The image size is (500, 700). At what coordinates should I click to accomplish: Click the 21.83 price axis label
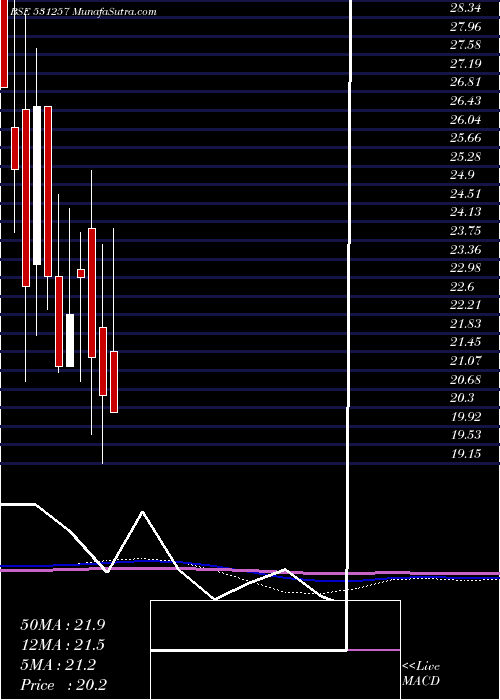click(465, 324)
